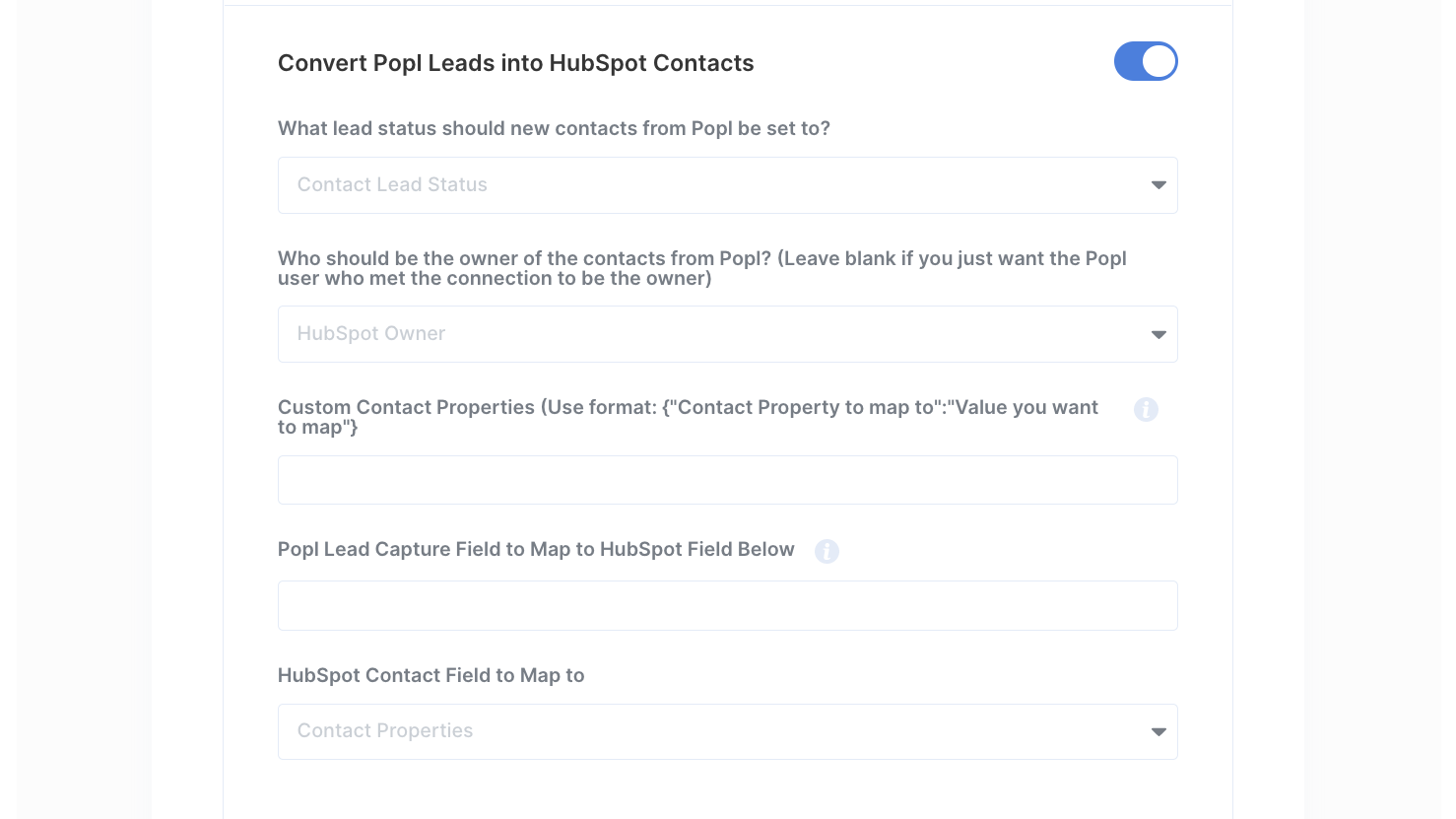Focus the empty custom properties mapping input
This screenshot has height=819, width=1456.
[x=727, y=480]
